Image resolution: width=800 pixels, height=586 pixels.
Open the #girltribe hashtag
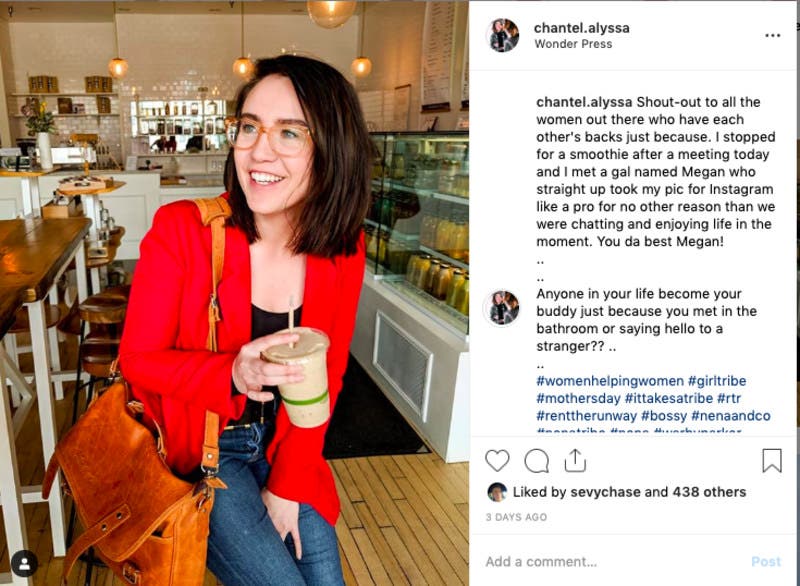pyautogui.click(x=717, y=381)
